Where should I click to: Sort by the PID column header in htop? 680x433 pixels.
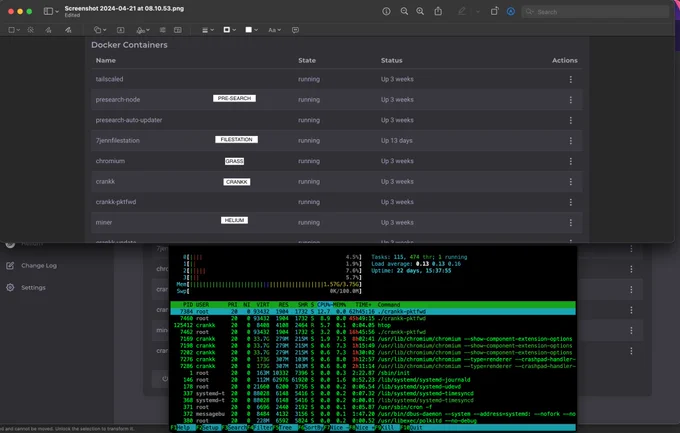(188, 305)
